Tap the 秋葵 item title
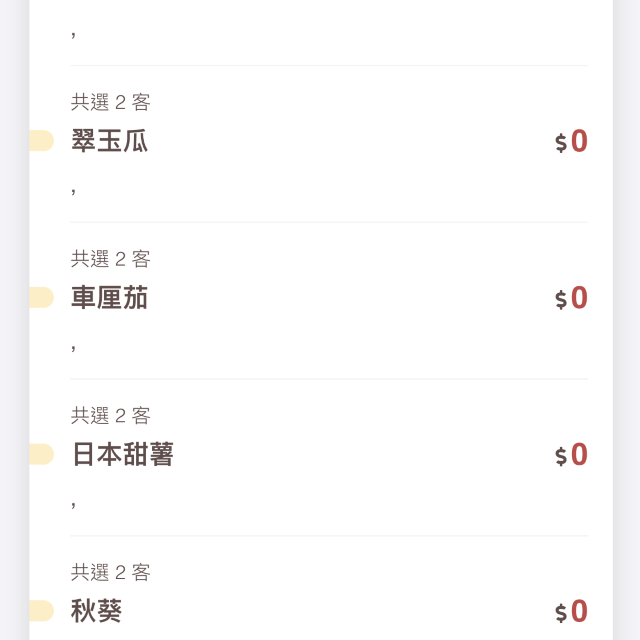Image resolution: width=640 pixels, height=640 pixels. click(97, 611)
